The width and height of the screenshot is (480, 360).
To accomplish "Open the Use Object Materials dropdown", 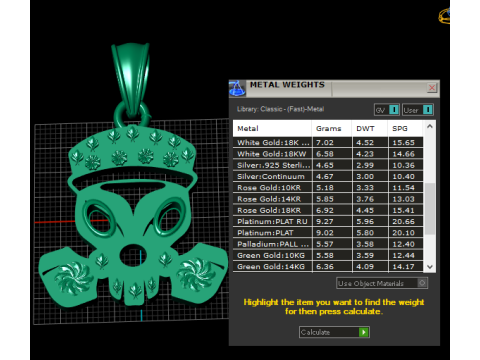I will (382, 283).
